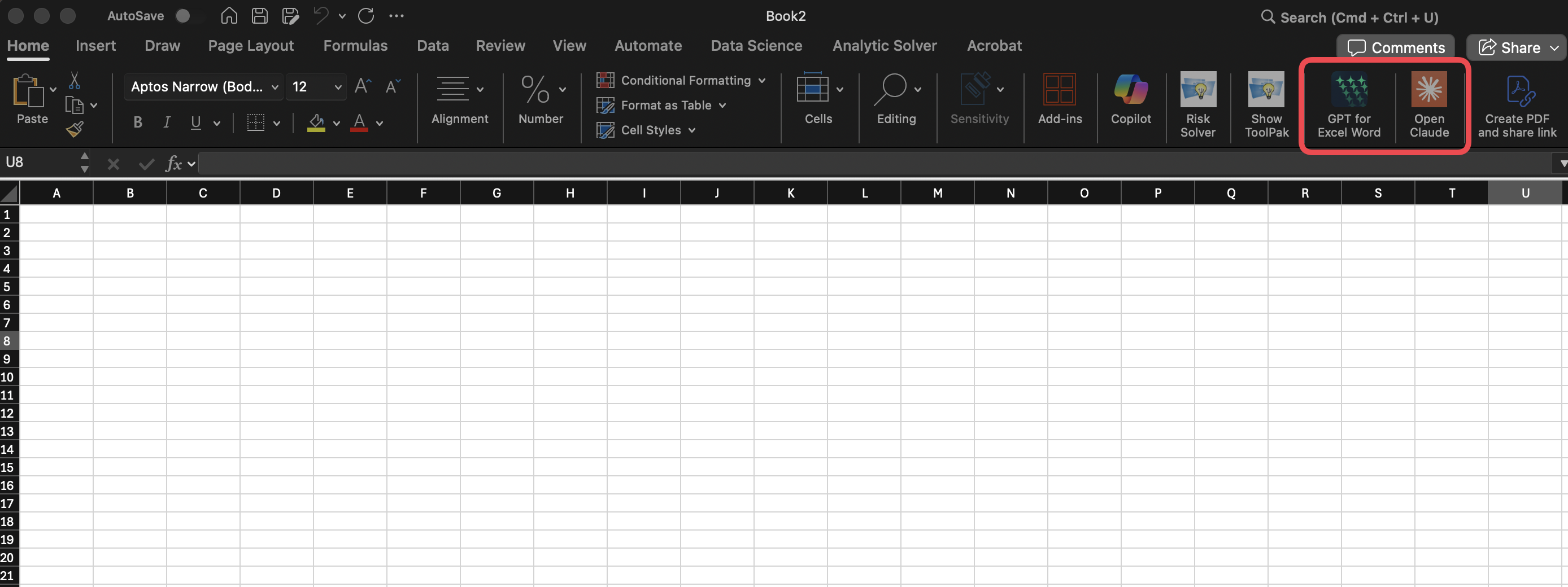Click the Show ToolPak icon

[x=1266, y=103]
